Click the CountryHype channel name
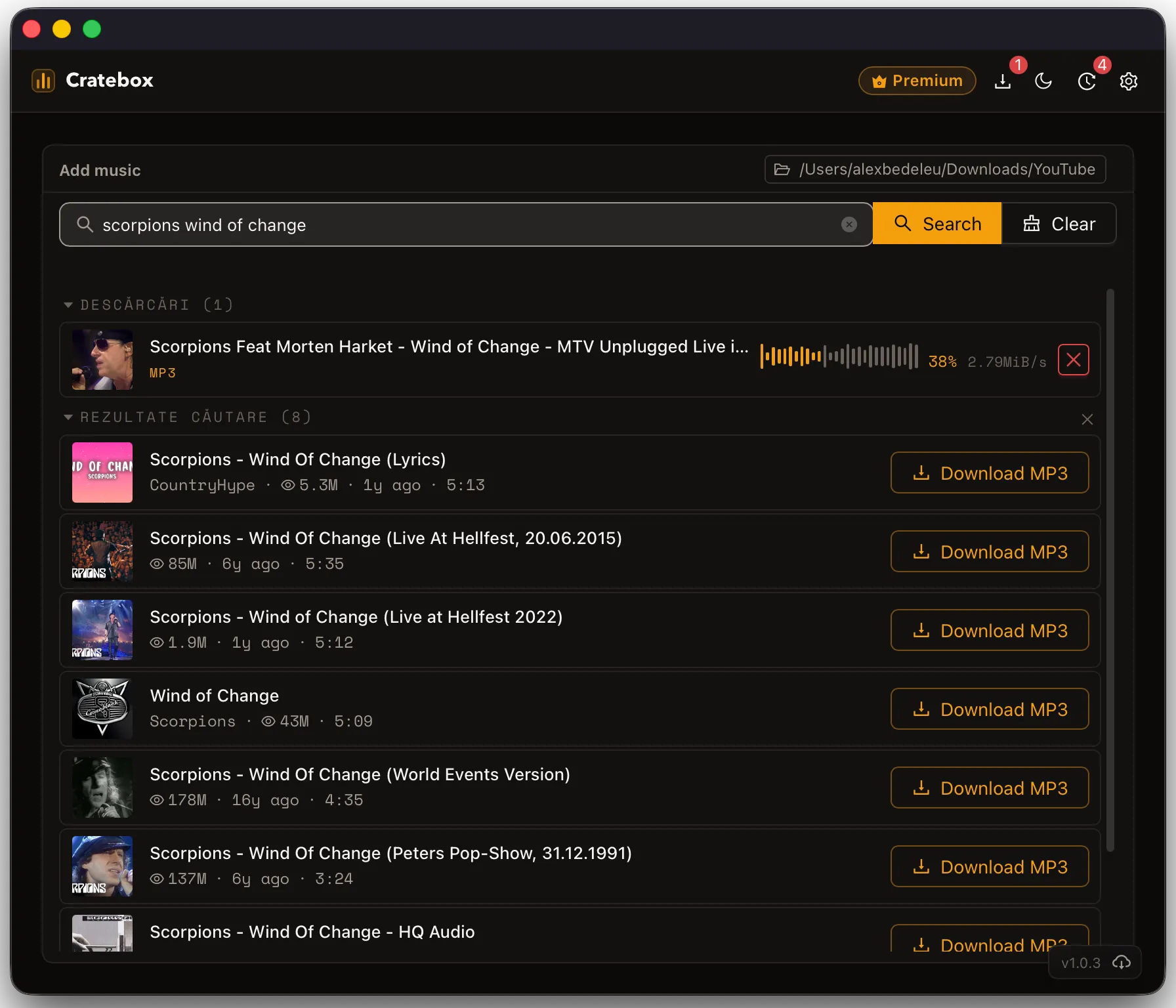Image resolution: width=1176 pixels, height=1008 pixels. click(x=202, y=485)
